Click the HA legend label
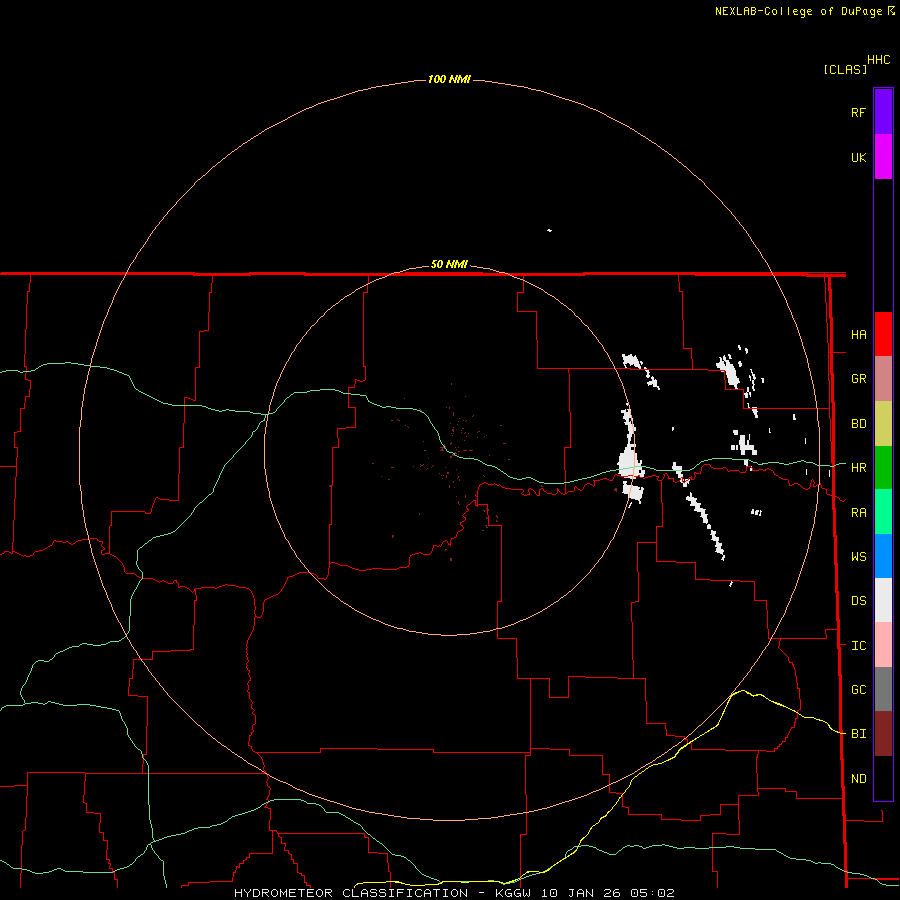 [x=859, y=335]
